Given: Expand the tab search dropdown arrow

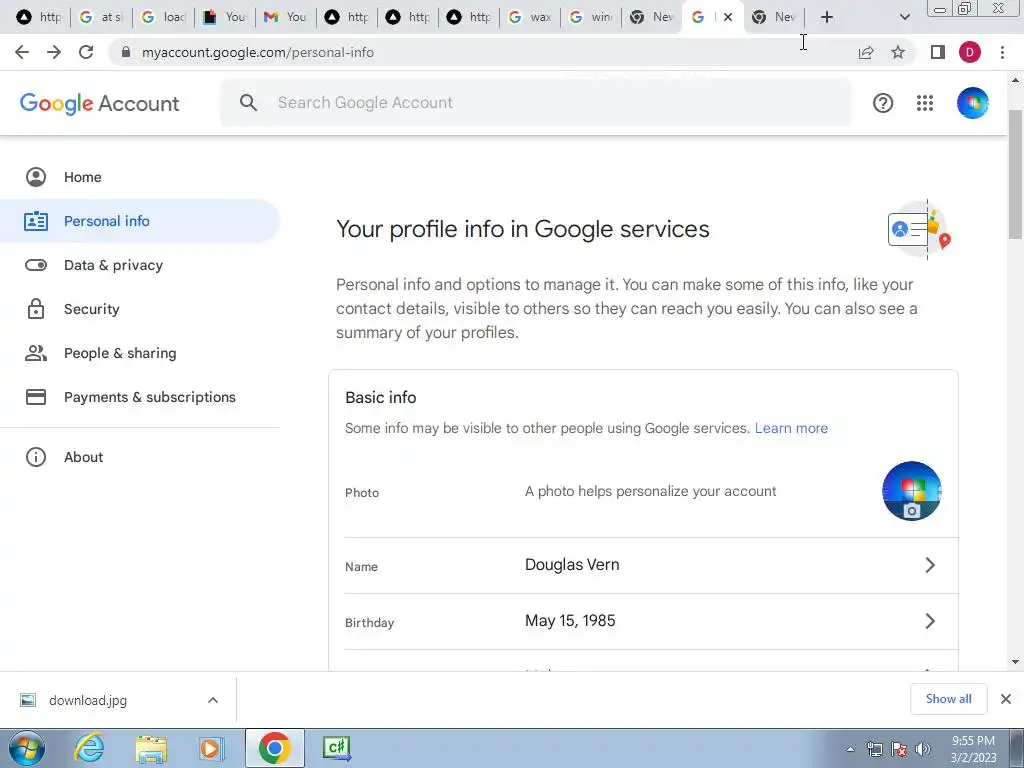Looking at the screenshot, I should point(904,17).
